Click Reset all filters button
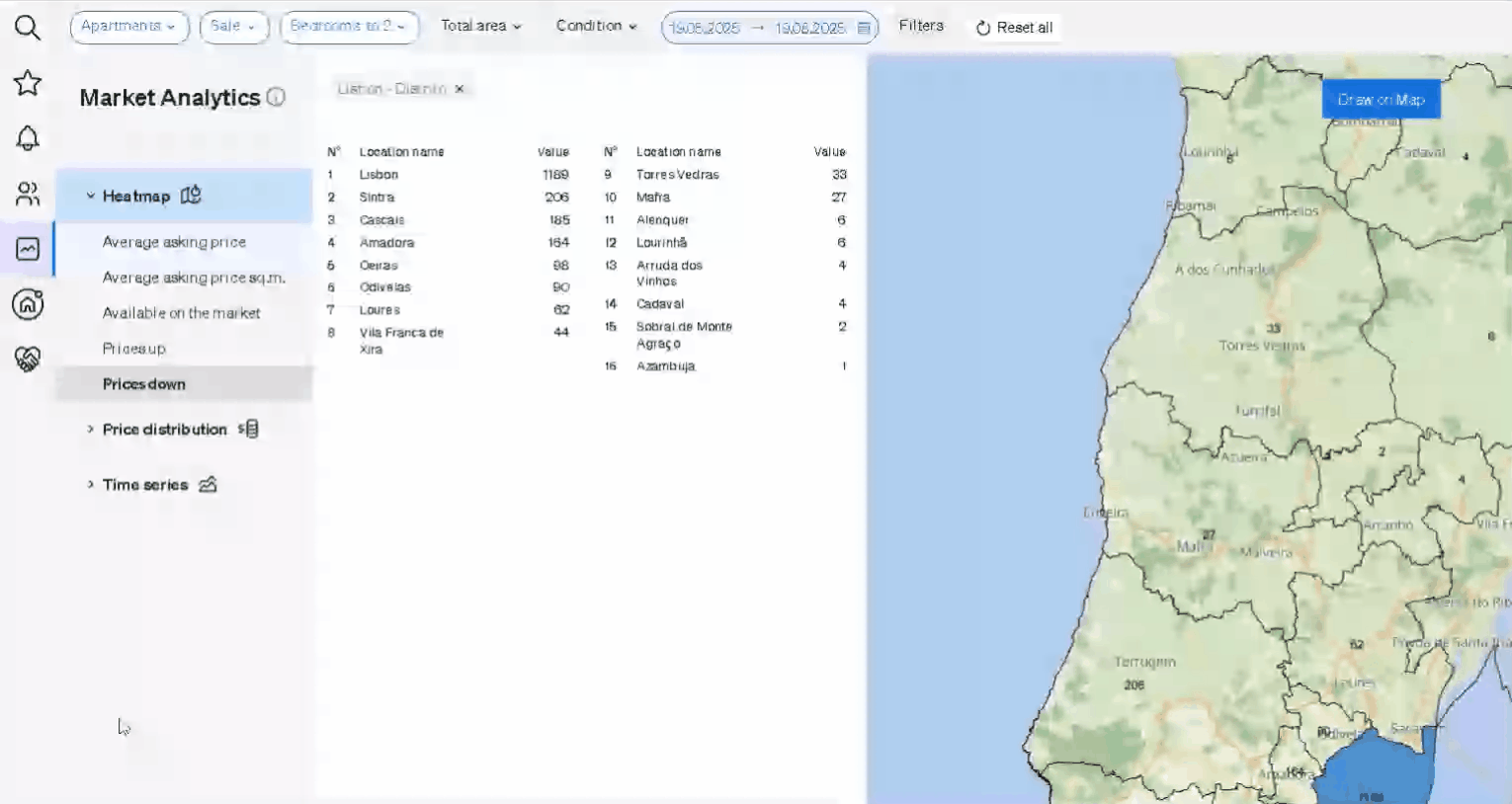Screen dimensions: 1512x804 1014,28
